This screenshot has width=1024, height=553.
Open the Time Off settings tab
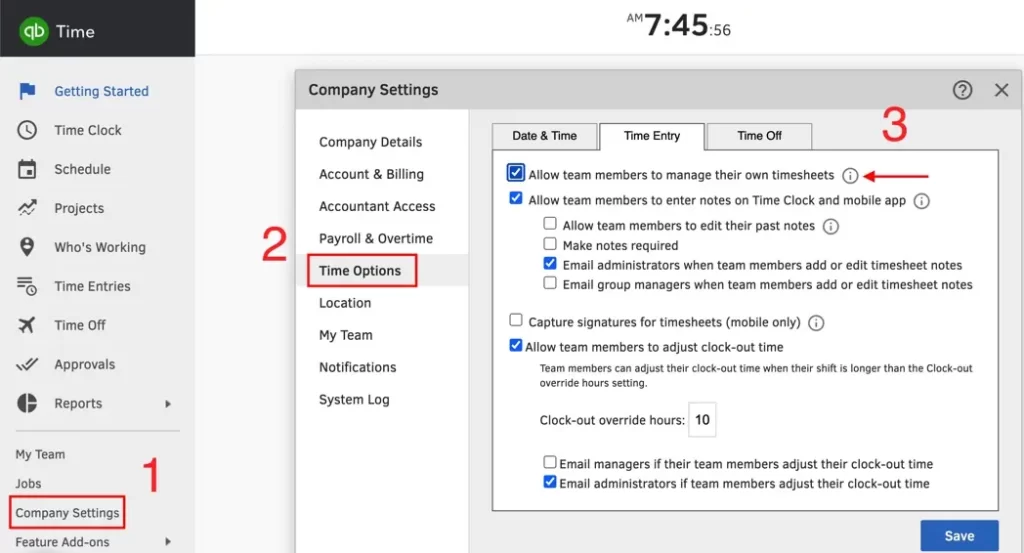pos(759,136)
